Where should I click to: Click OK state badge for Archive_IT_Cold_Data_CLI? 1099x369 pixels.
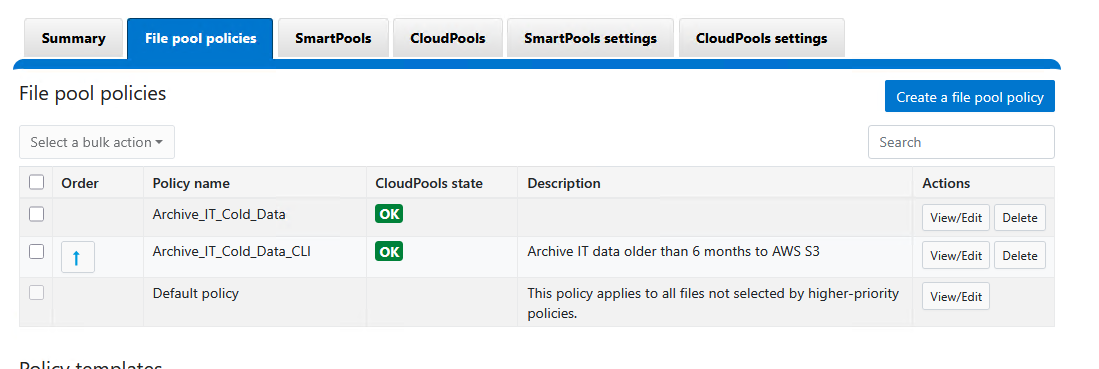[389, 251]
